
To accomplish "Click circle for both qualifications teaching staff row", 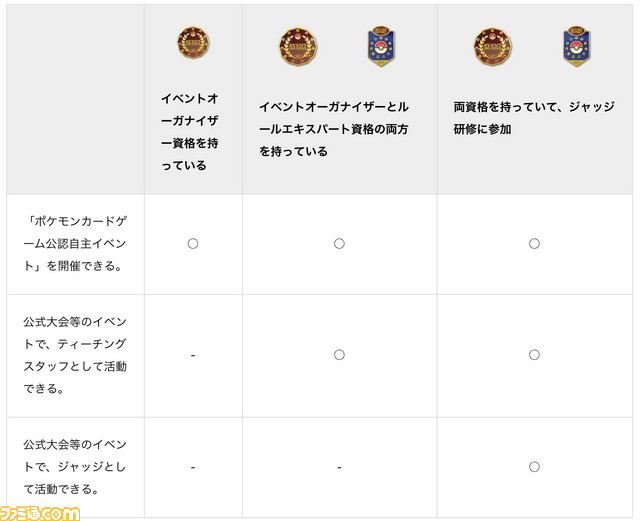I will [339, 355].
